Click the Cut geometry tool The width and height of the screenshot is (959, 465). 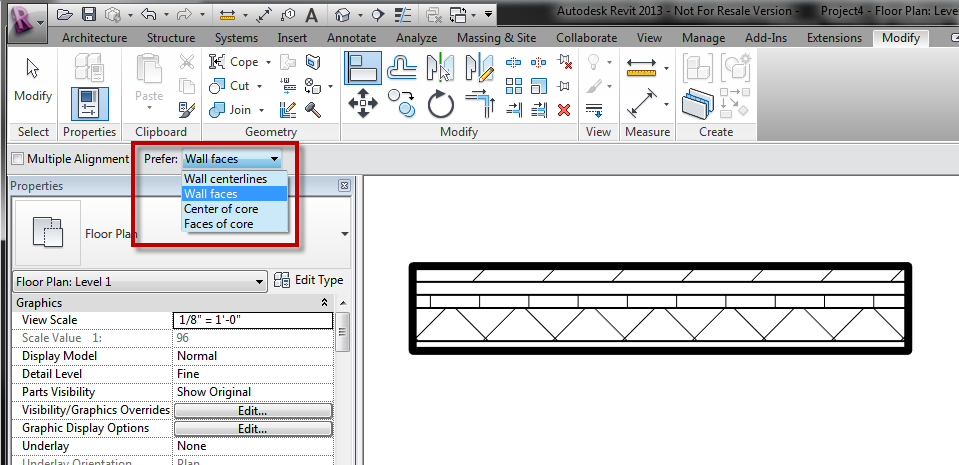point(229,86)
